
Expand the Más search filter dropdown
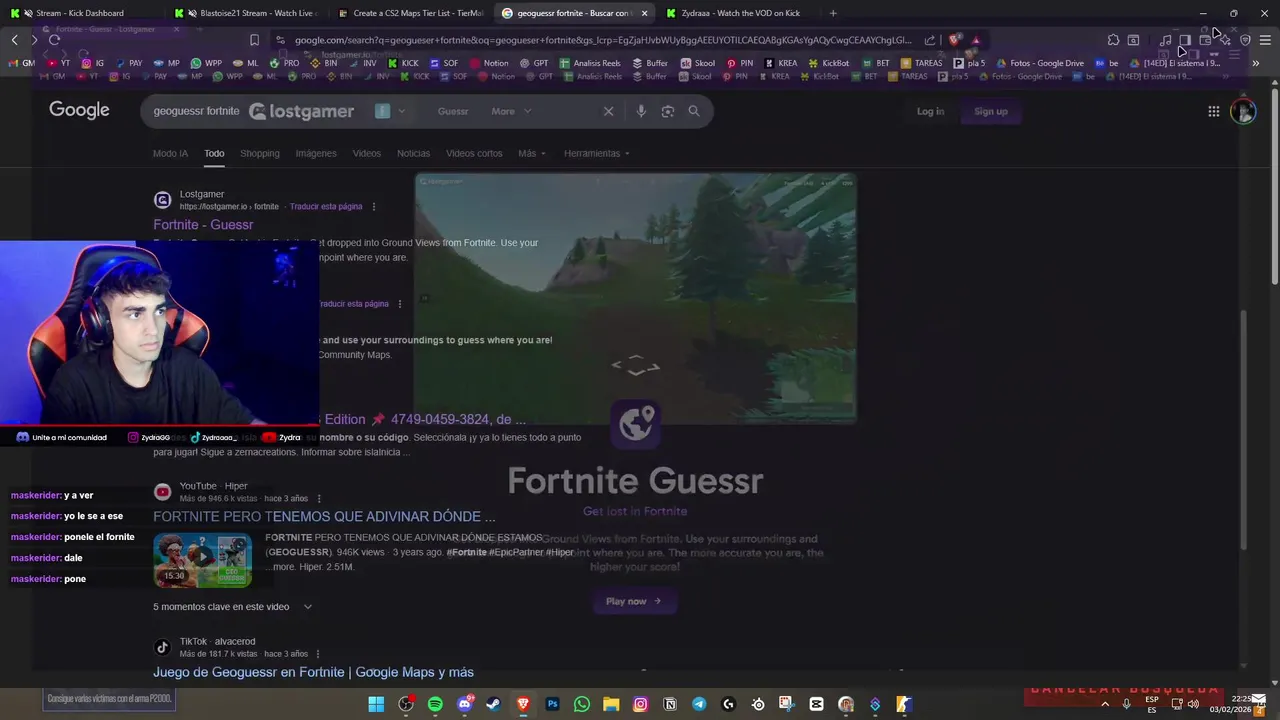pos(532,153)
